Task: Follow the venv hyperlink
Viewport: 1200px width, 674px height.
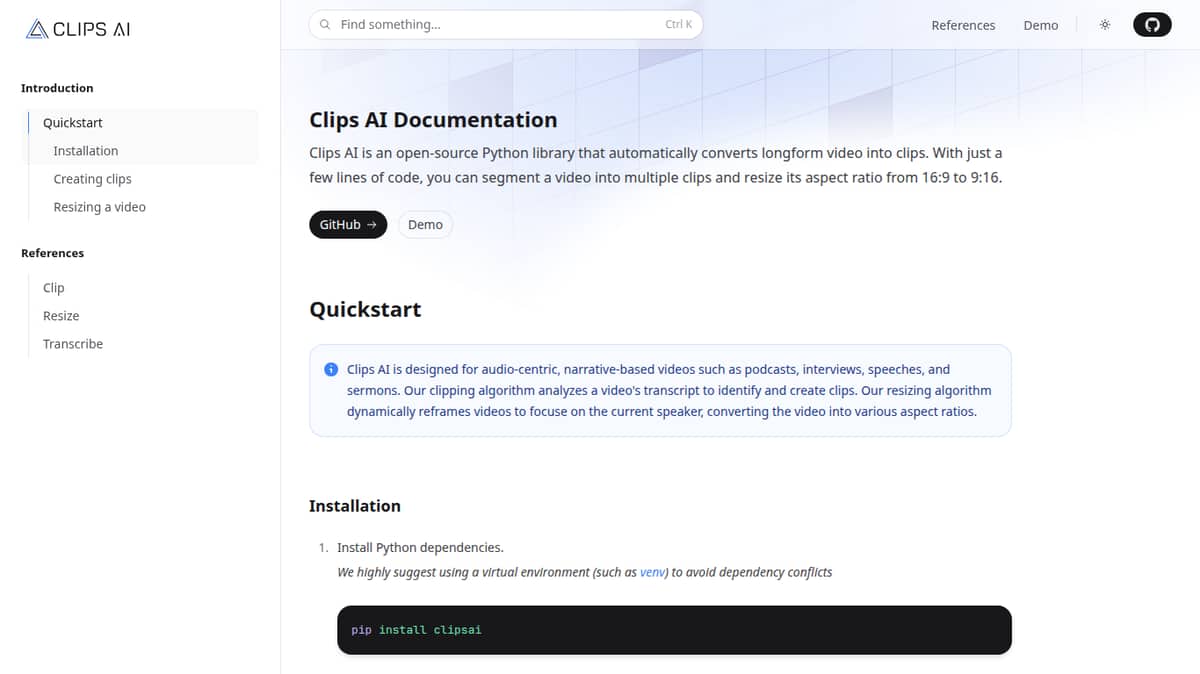Action: pyautogui.click(x=653, y=572)
